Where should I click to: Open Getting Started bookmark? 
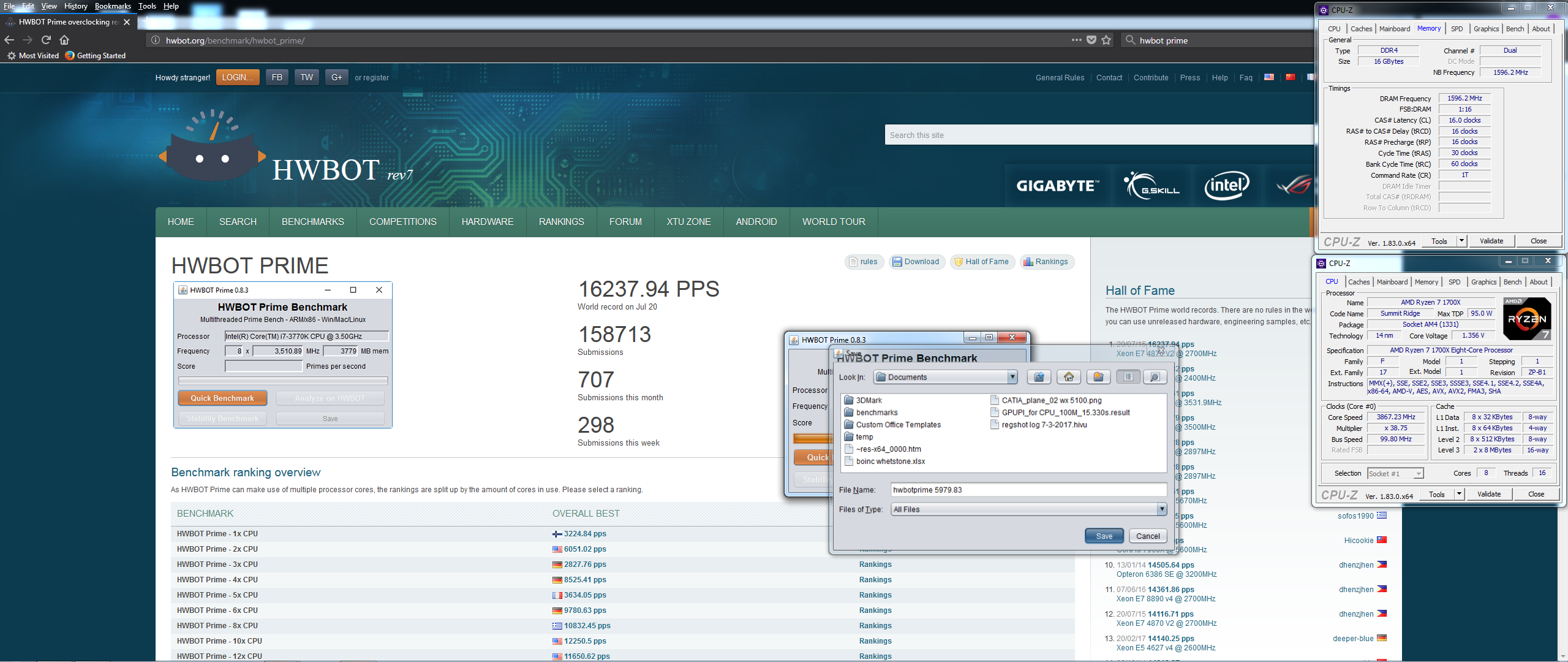tap(96, 56)
